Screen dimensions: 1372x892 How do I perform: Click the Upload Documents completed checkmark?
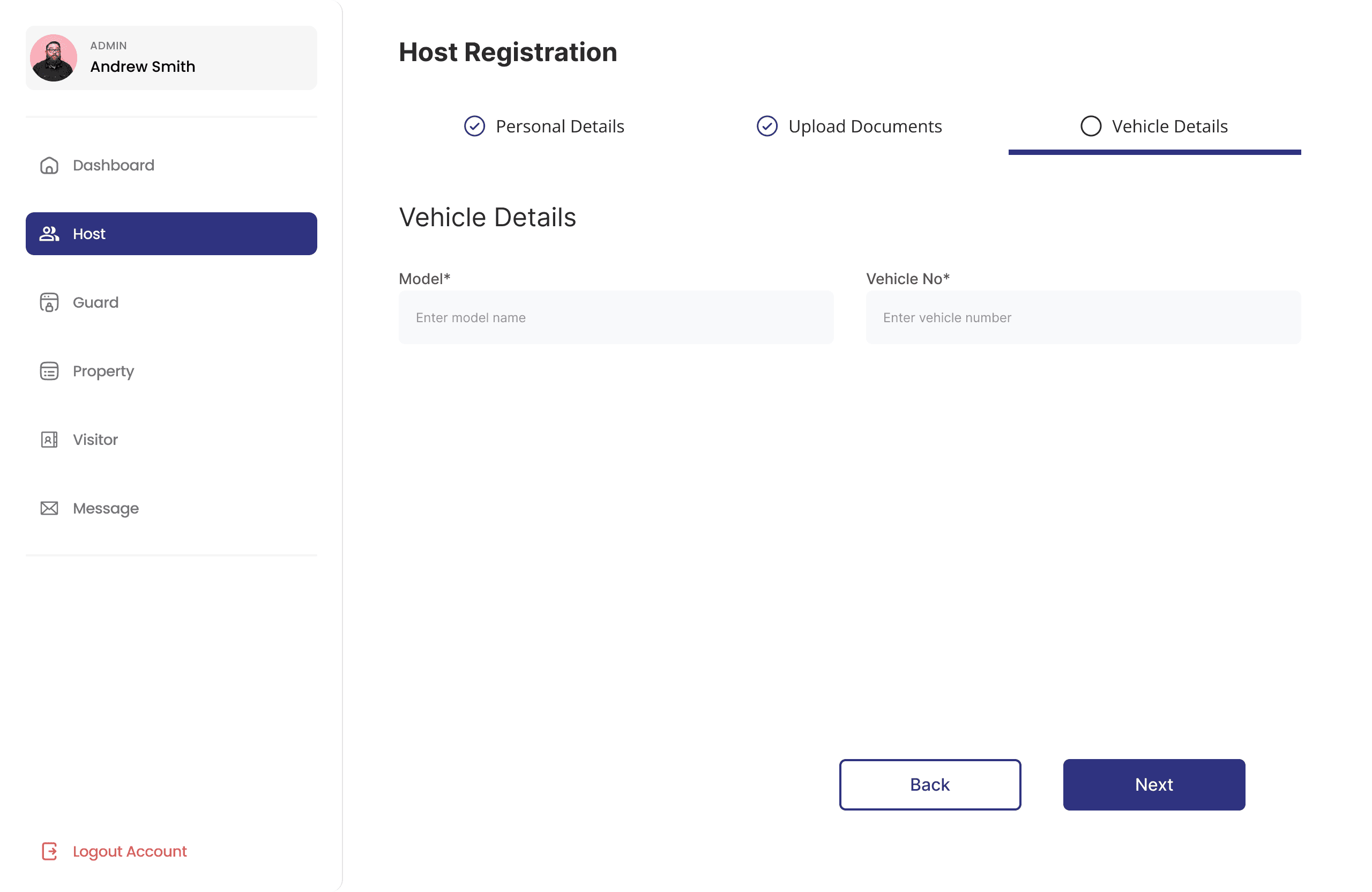click(767, 127)
